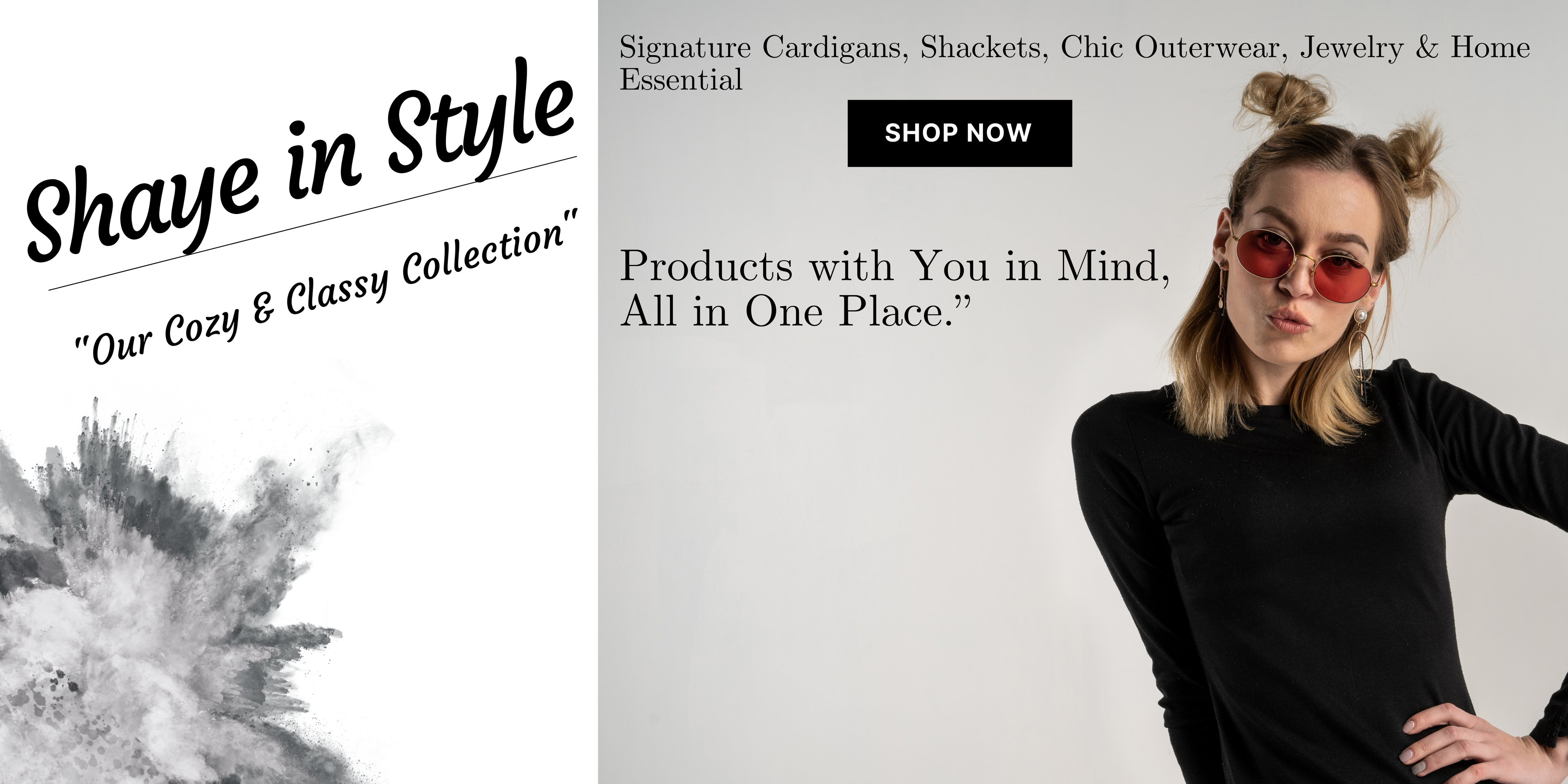Click the word 'Essential' on second line

(681, 80)
